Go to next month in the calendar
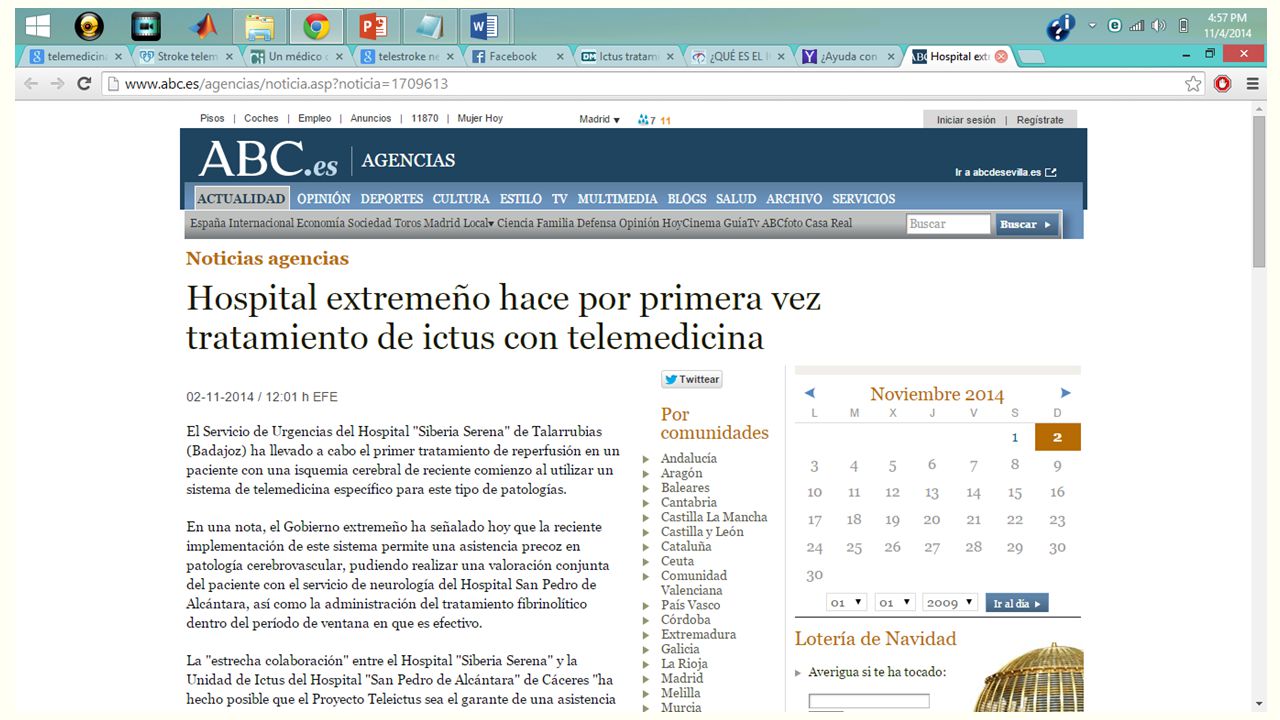Screen dimensions: 1280x720 (x=1066, y=393)
